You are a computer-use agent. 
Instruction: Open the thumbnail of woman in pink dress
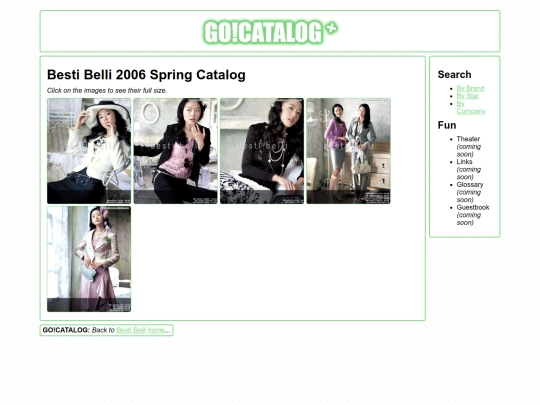click(x=89, y=259)
